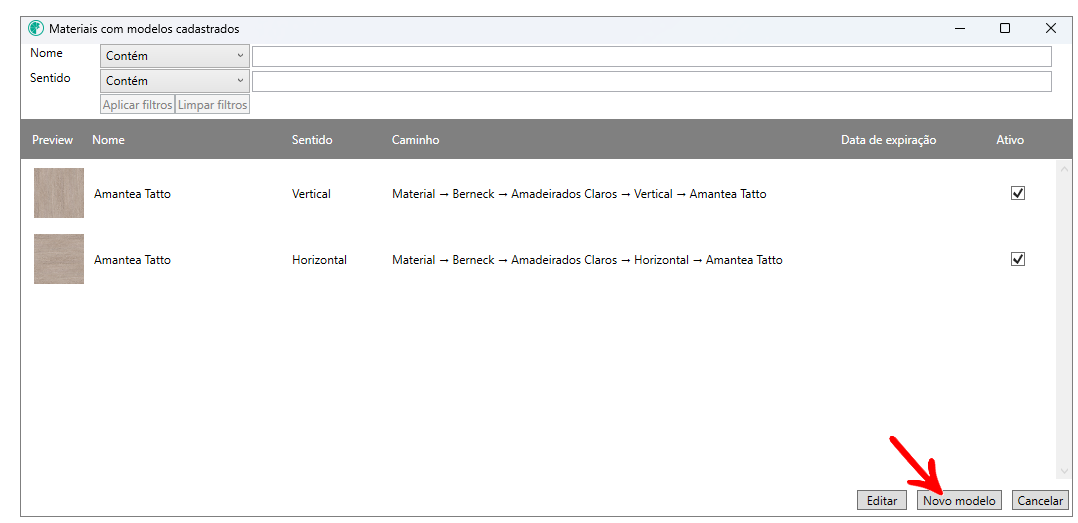
Task: Click the Cancelar button
Action: 1040,500
